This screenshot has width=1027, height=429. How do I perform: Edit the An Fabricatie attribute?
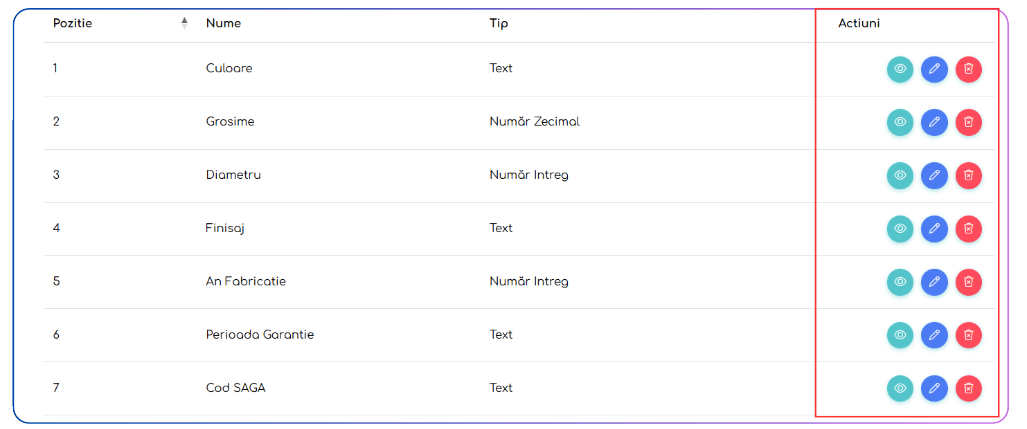pyautogui.click(x=934, y=282)
